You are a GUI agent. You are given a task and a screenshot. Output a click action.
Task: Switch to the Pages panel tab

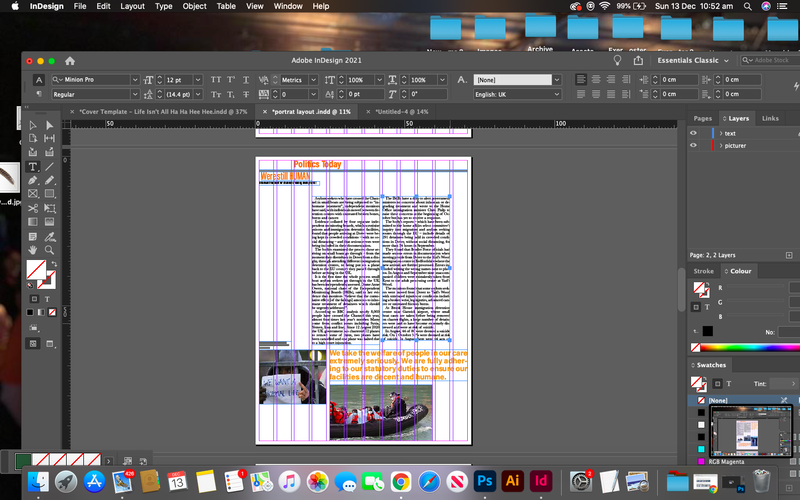[703, 118]
